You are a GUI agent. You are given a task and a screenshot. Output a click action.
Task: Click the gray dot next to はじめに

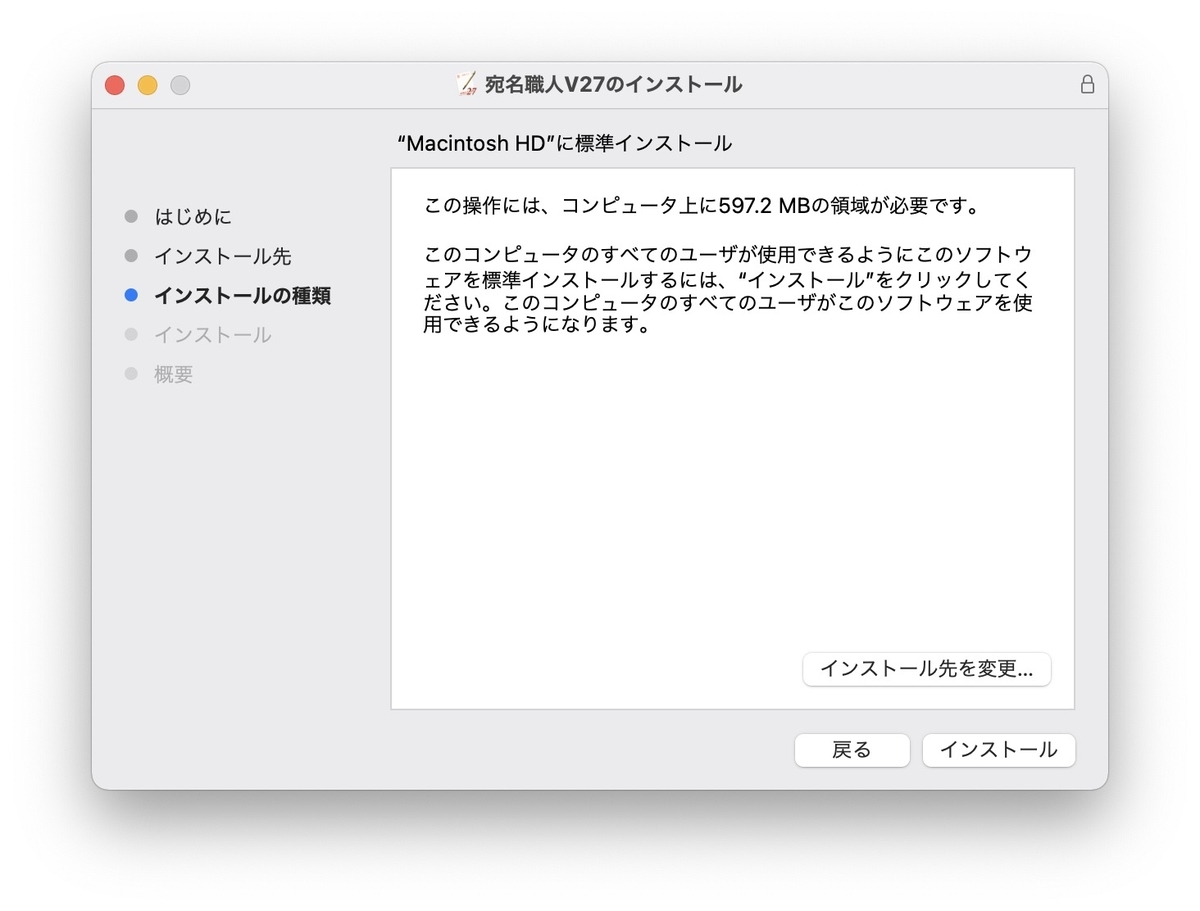tap(131, 216)
